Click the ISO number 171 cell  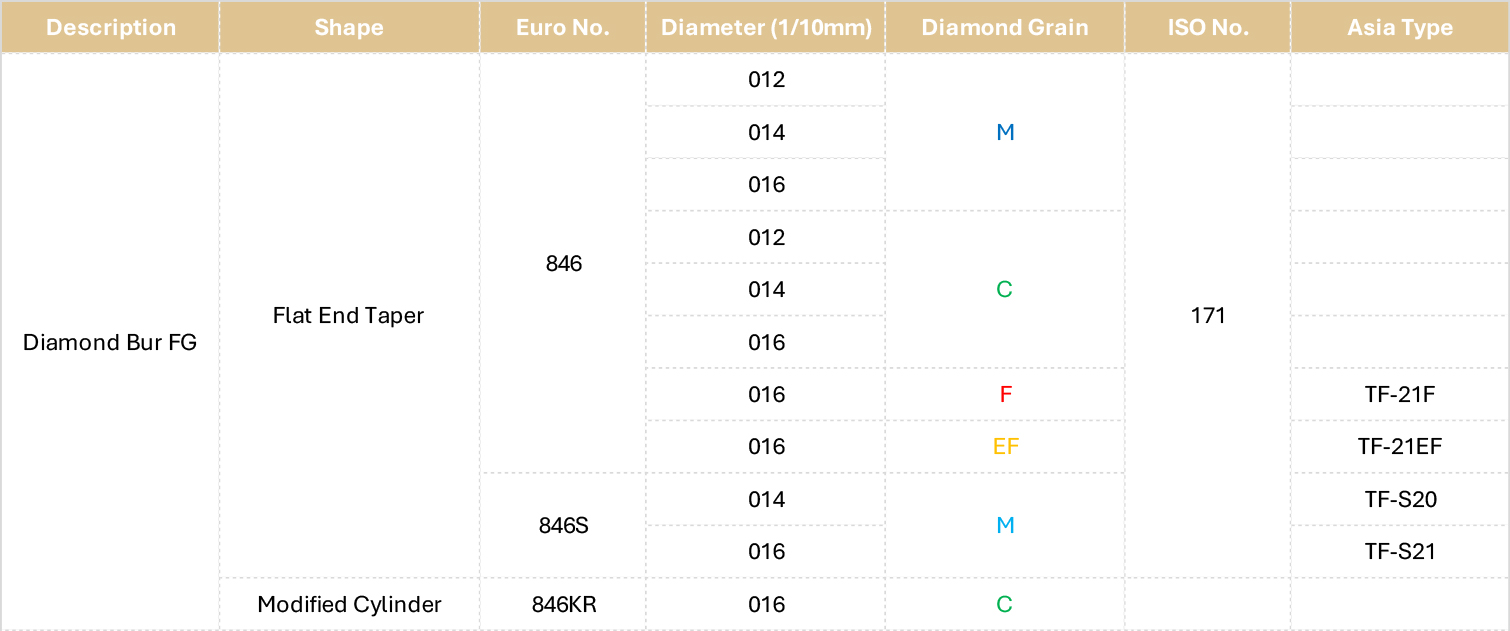[1208, 315]
